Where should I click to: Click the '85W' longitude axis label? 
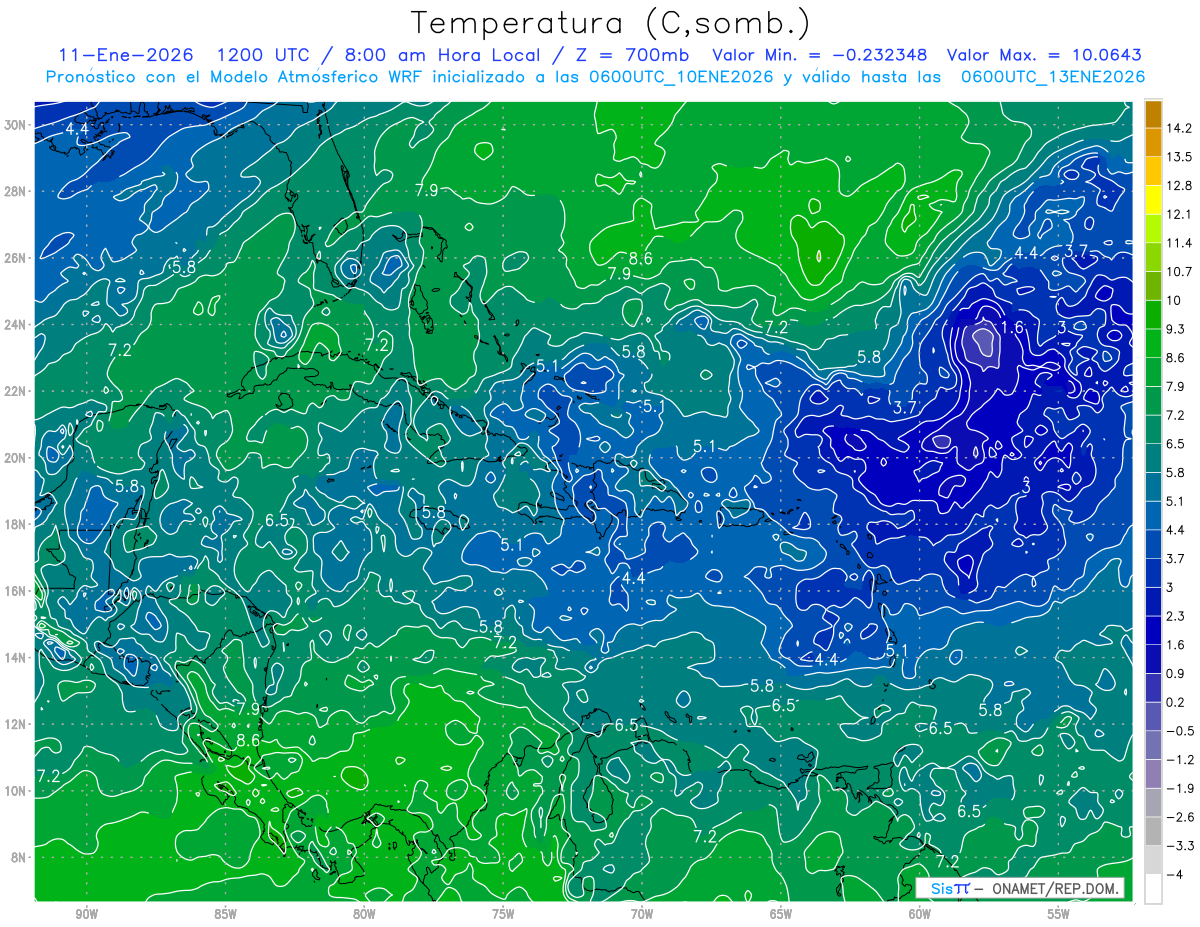click(225, 913)
